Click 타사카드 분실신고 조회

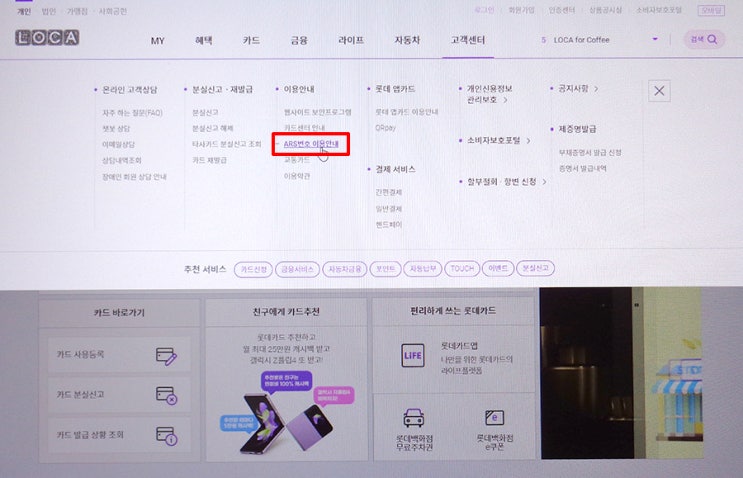[227, 144]
